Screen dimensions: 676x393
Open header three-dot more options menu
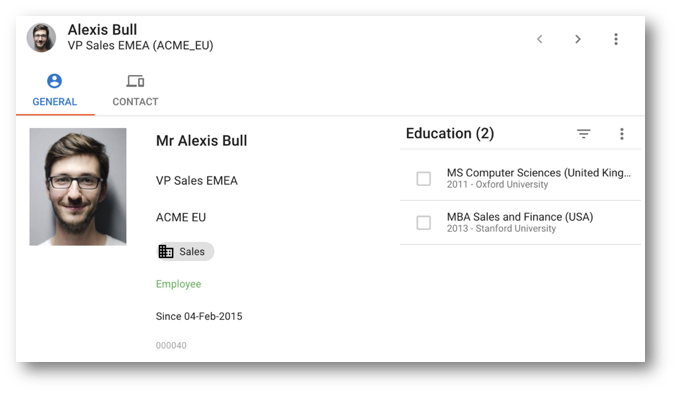point(616,39)
